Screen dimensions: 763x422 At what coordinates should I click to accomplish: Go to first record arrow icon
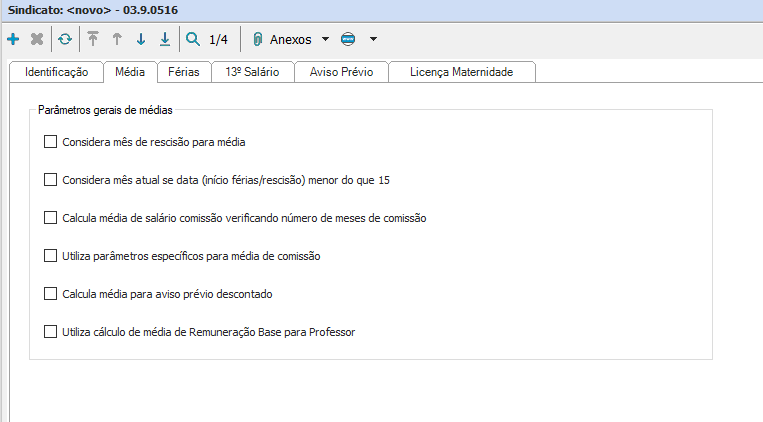[93, 40]
